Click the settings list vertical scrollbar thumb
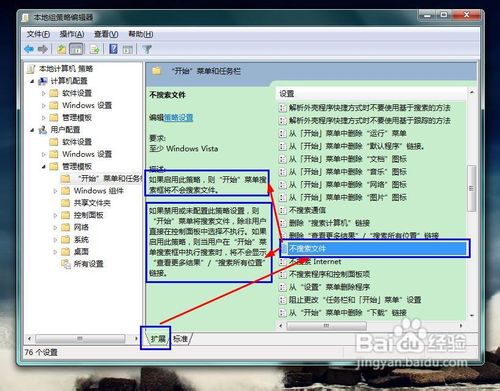This screenshot has height=391, width=500. coord(471,188)
